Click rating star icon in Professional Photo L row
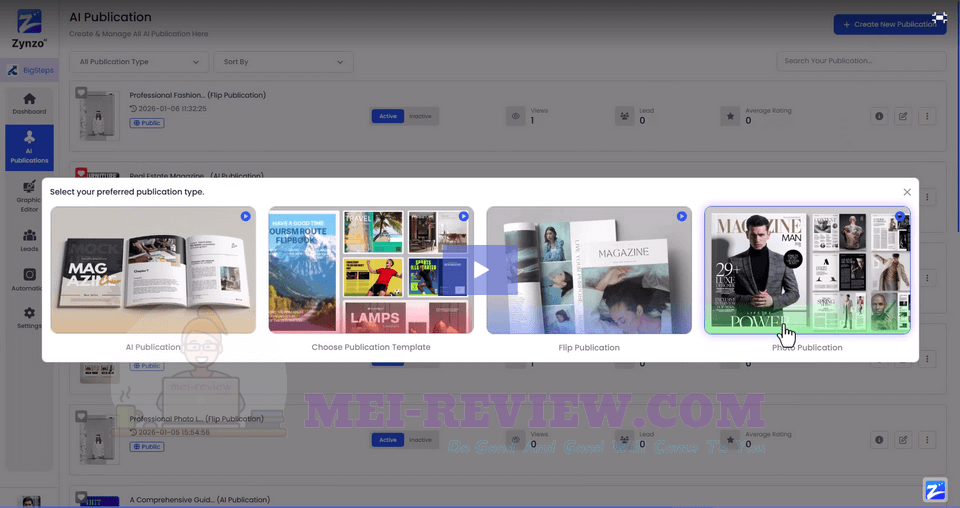960x508 pixels. [x=730, y=440]
